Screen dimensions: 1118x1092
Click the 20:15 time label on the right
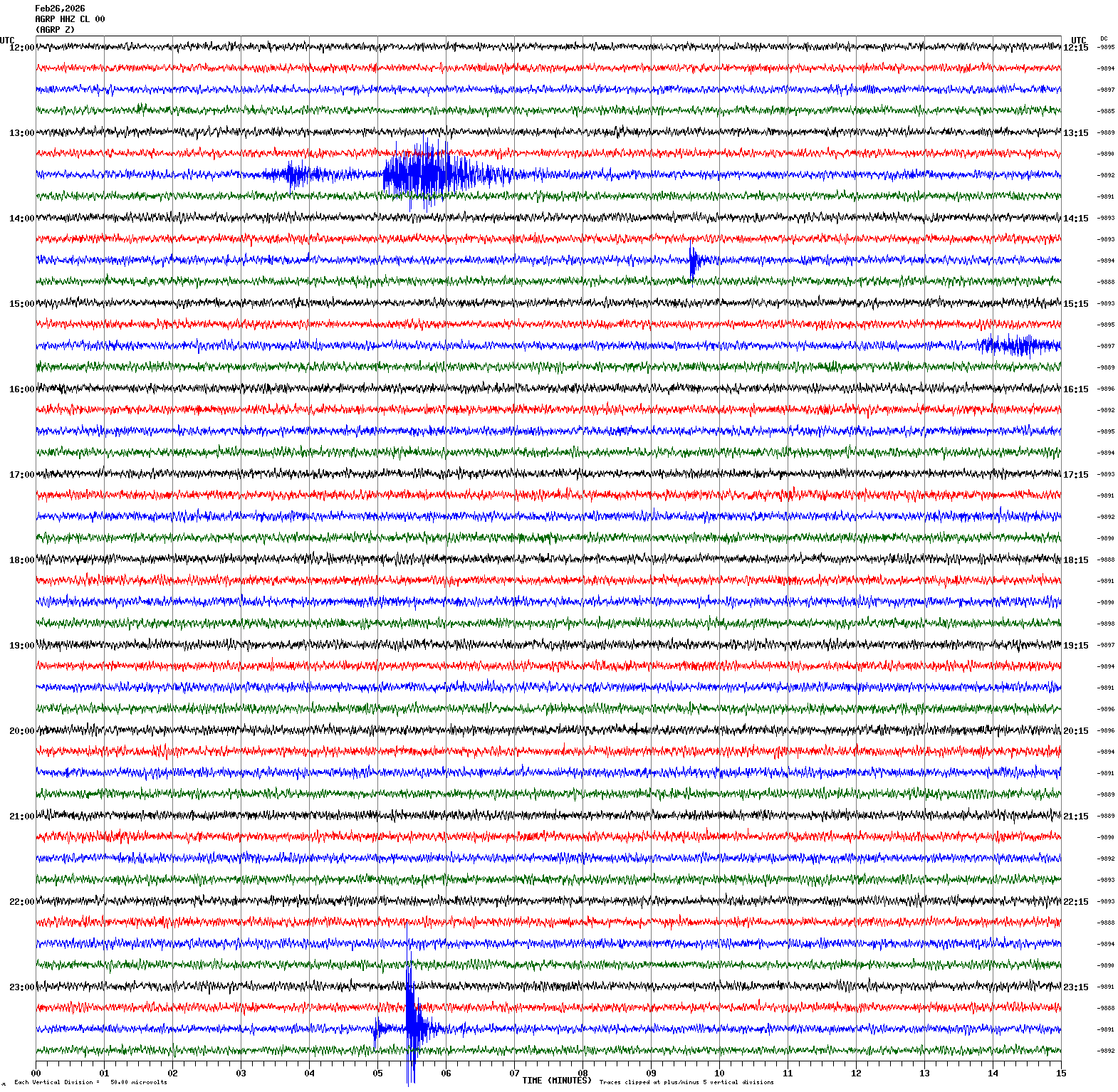tap(1075, 731)
